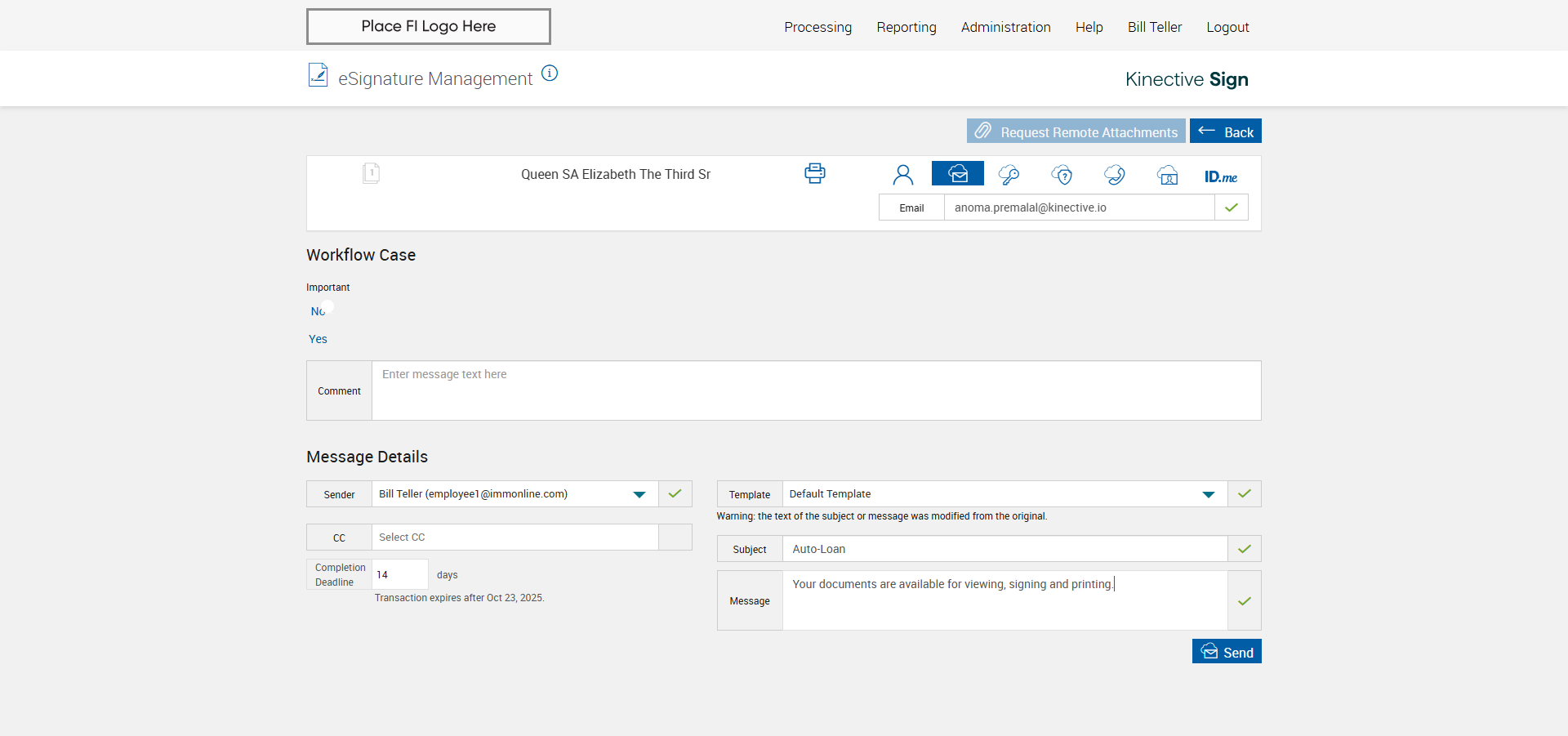Select the person (in-person signing) icon
The image size is (1568, 736).
[x=902, y=175]
